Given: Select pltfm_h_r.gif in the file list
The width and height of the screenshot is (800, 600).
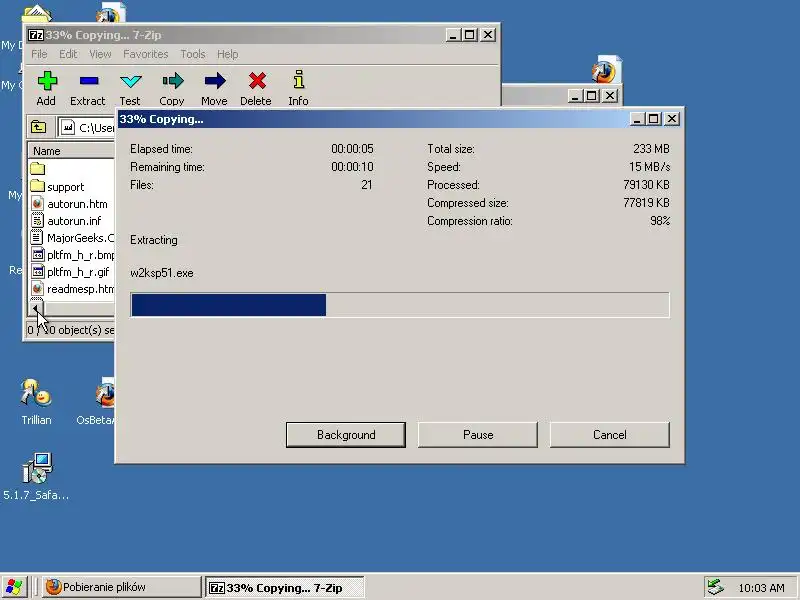Looking at the screenshot, I should 71,271.
